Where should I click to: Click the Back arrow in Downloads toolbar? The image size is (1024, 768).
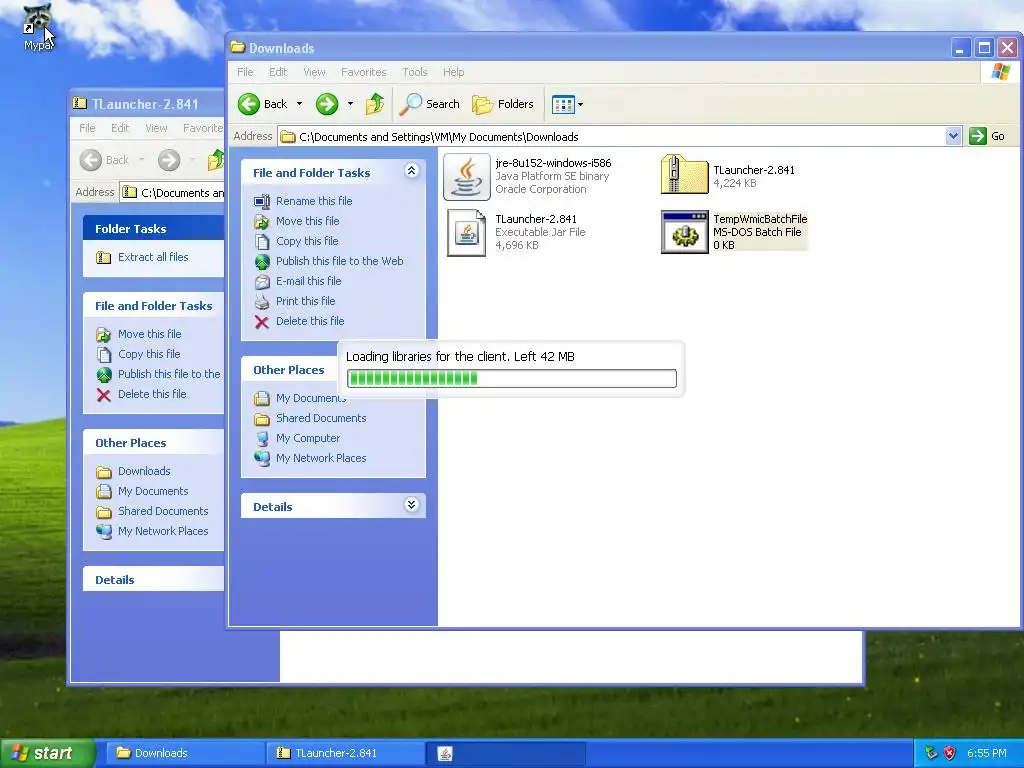[249, 104]
